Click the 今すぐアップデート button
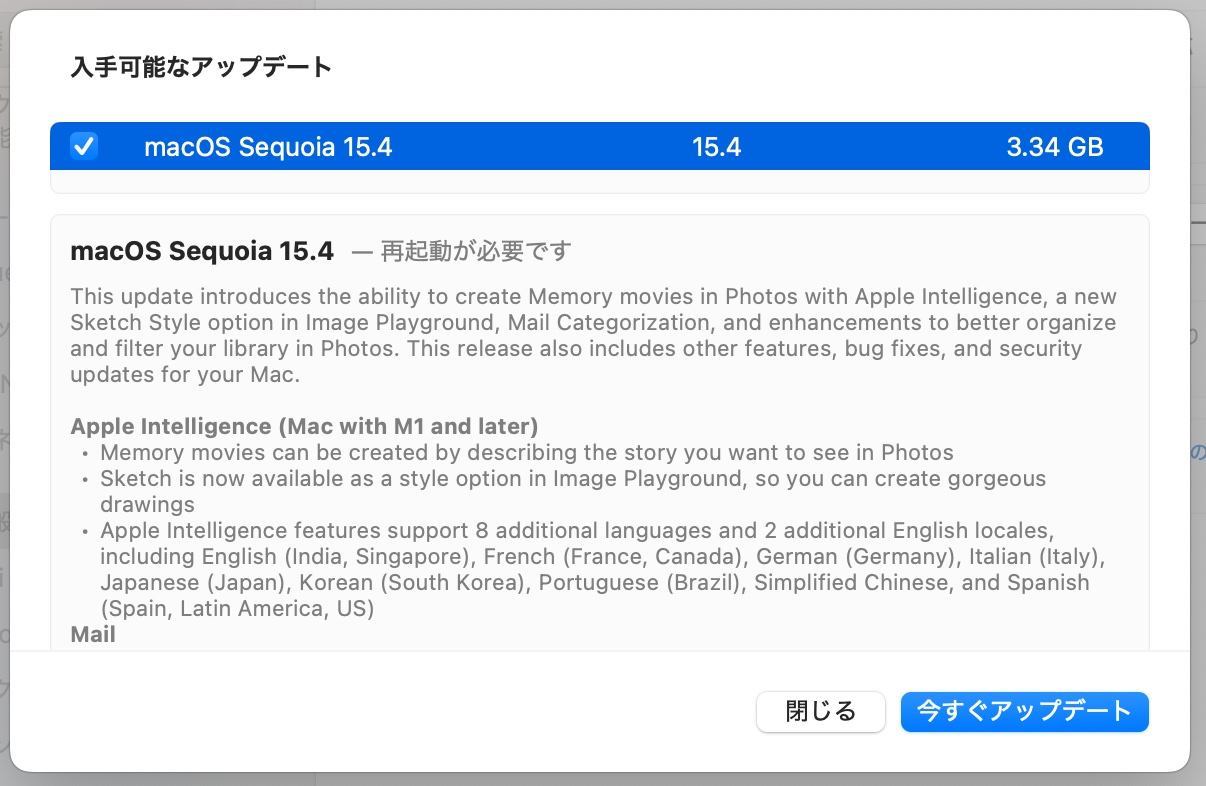This screenshot has height=786, width=1206. [x=1024, y=712]
